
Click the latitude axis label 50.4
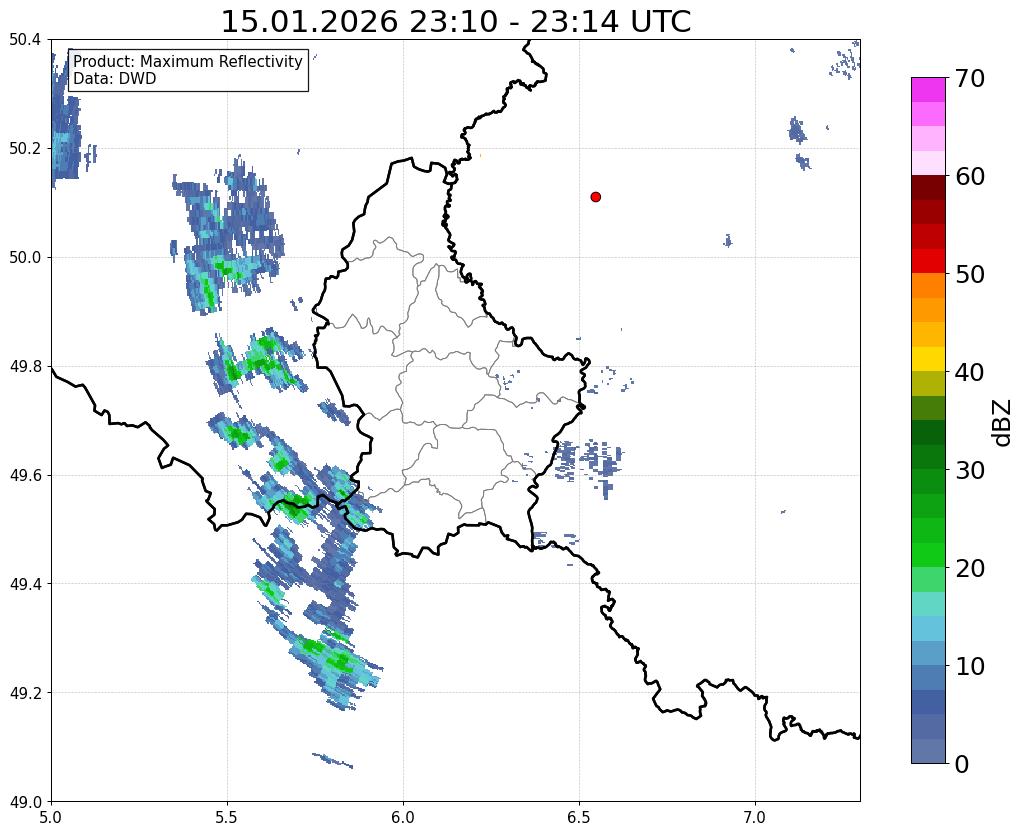click(25, 40)
